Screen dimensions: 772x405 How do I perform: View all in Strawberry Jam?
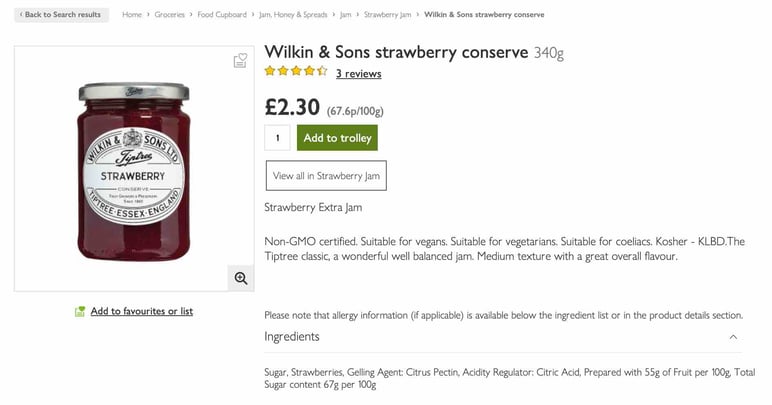[326, 176]
